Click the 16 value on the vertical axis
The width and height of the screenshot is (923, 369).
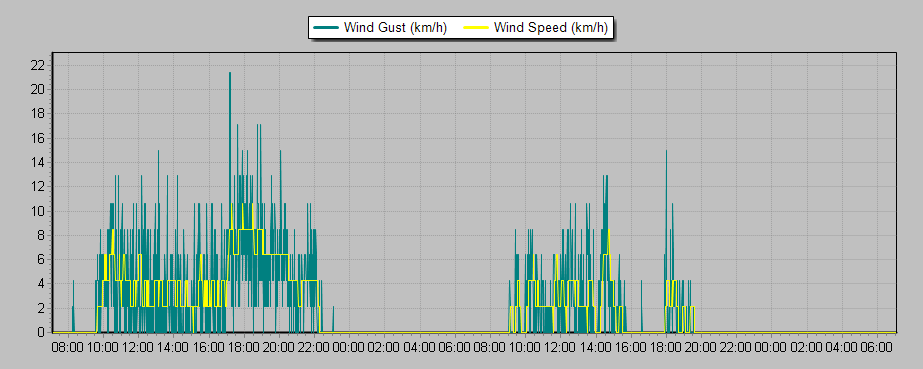(38, 138)
